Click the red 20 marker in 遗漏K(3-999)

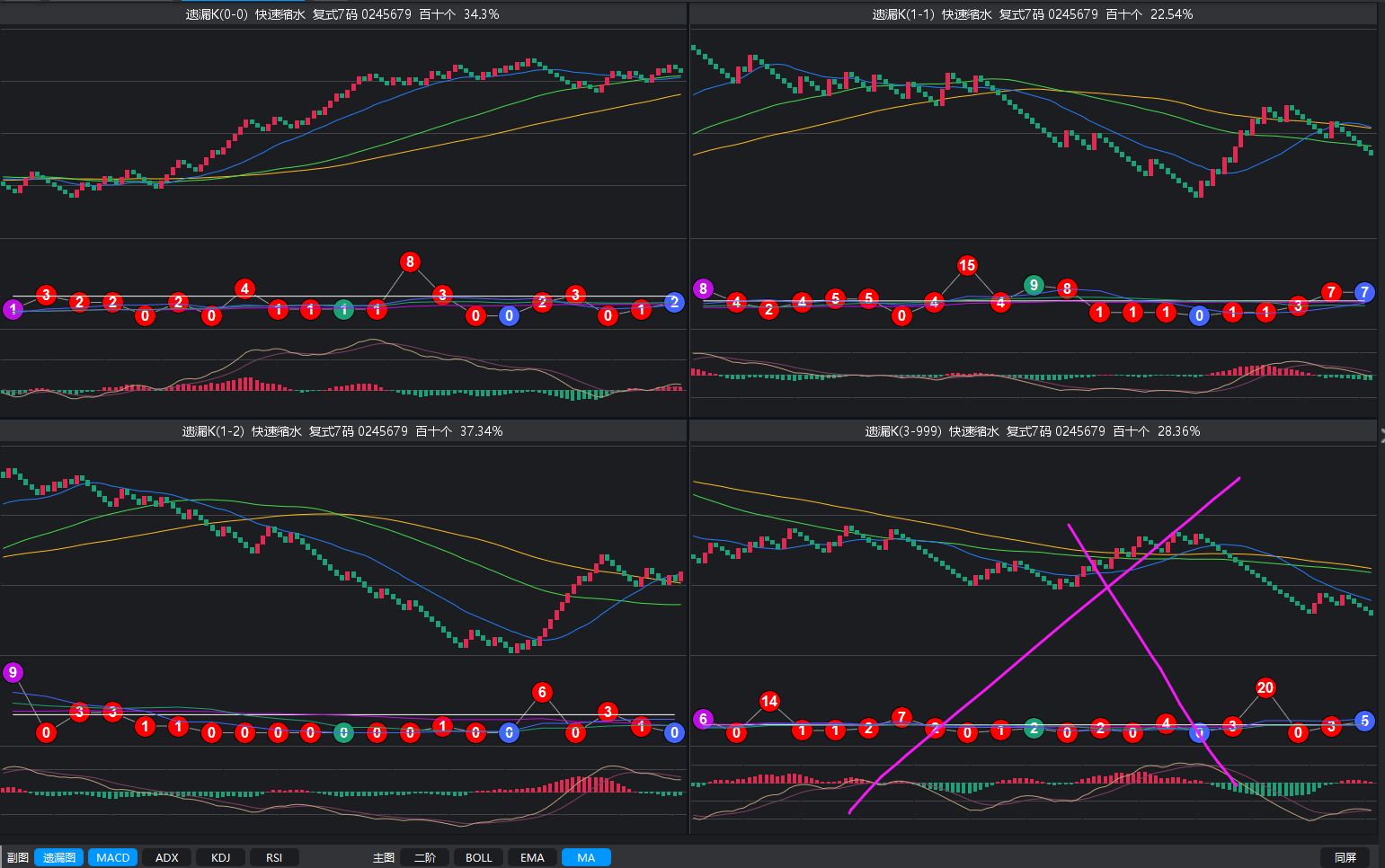1265,687
